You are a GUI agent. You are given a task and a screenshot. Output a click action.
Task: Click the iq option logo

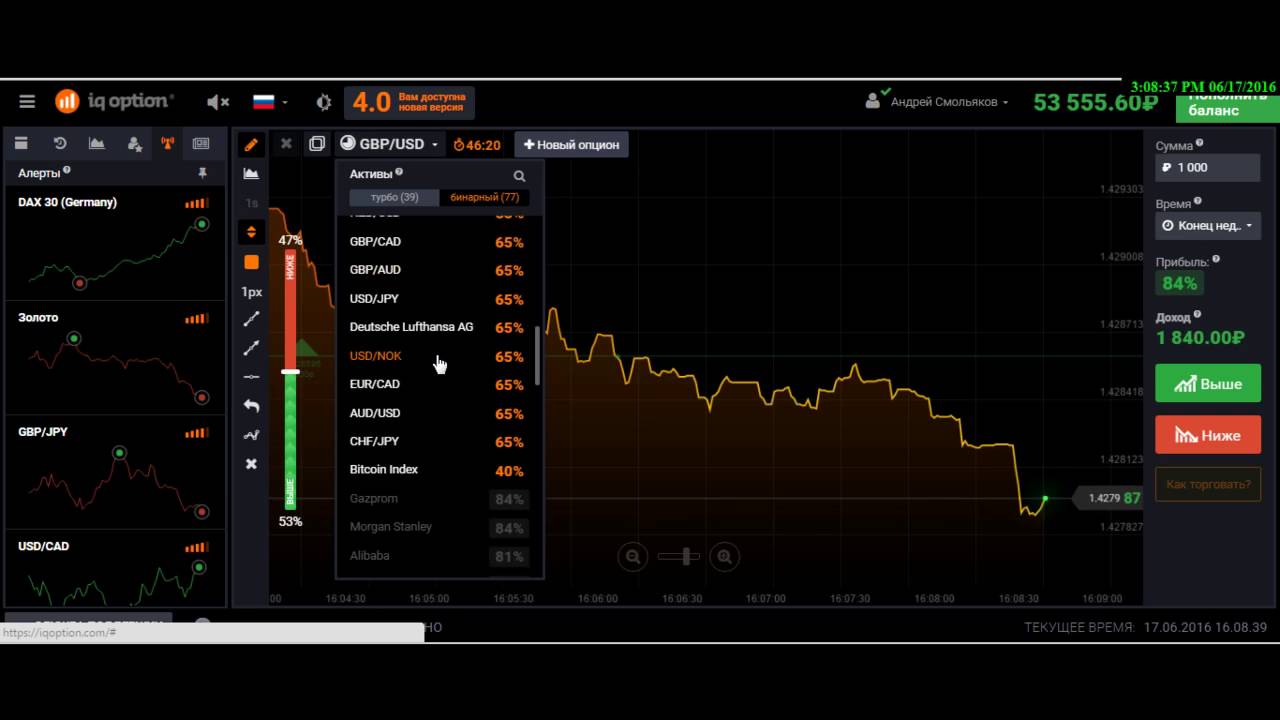114,101
